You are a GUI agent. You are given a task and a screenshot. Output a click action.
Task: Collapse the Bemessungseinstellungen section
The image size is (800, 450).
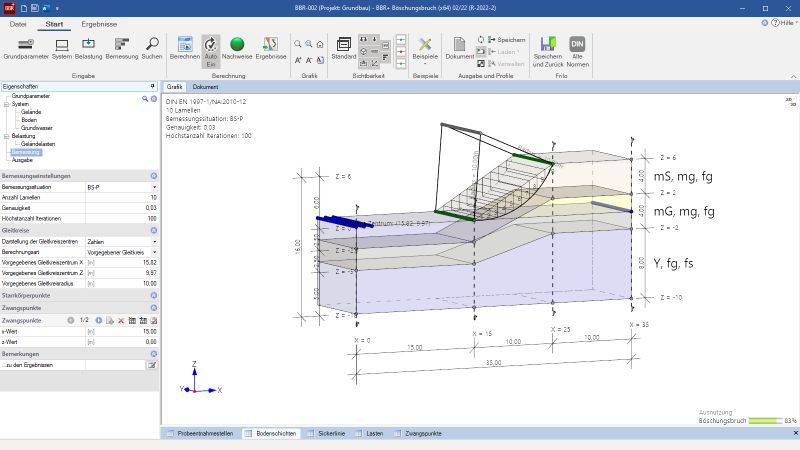click(154, 176)
